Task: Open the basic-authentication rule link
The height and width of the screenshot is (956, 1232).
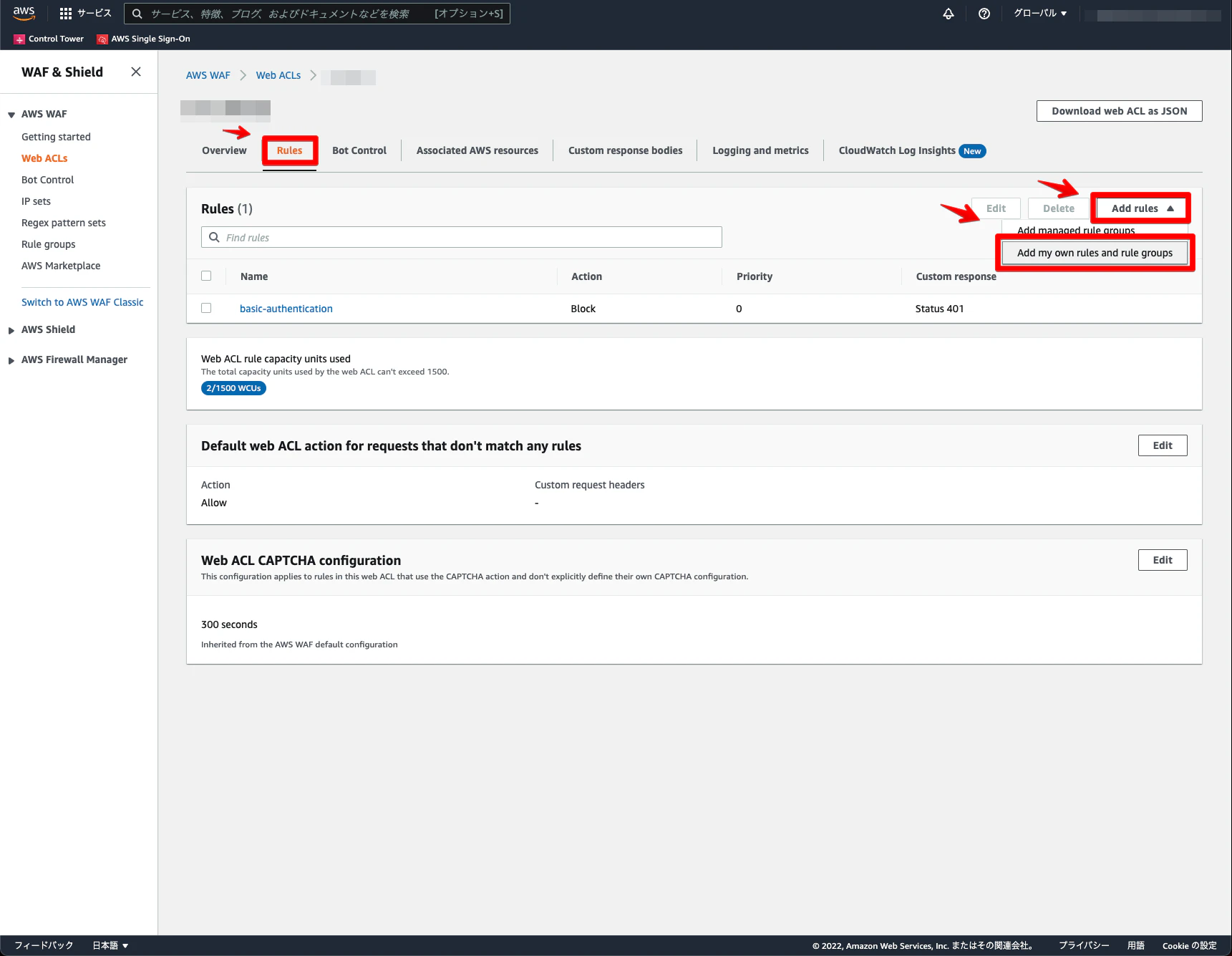Action: coord(286,309)
